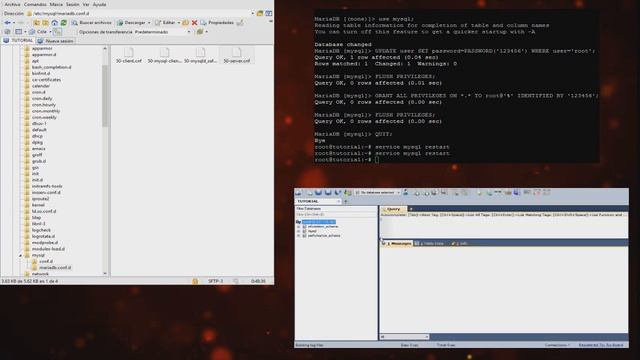Select the 50-server.cnf file

coord(237,55)
